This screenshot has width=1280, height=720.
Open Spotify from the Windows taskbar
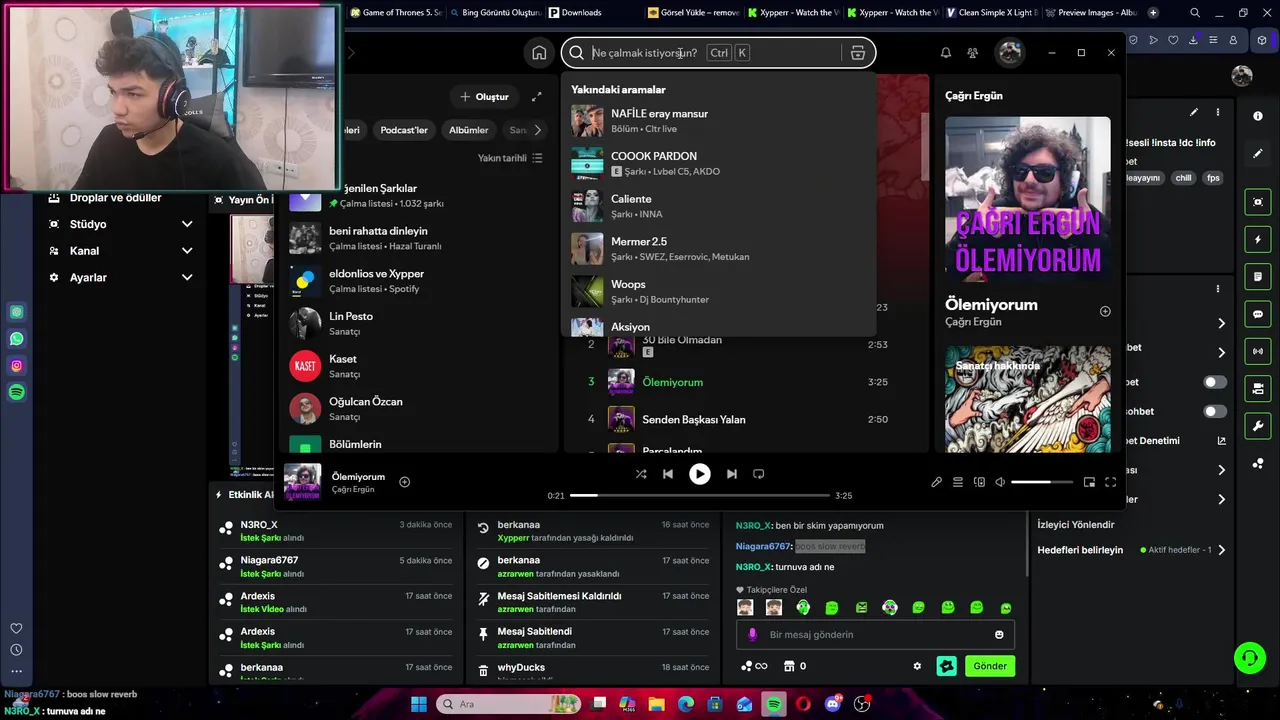click(774, 704)
